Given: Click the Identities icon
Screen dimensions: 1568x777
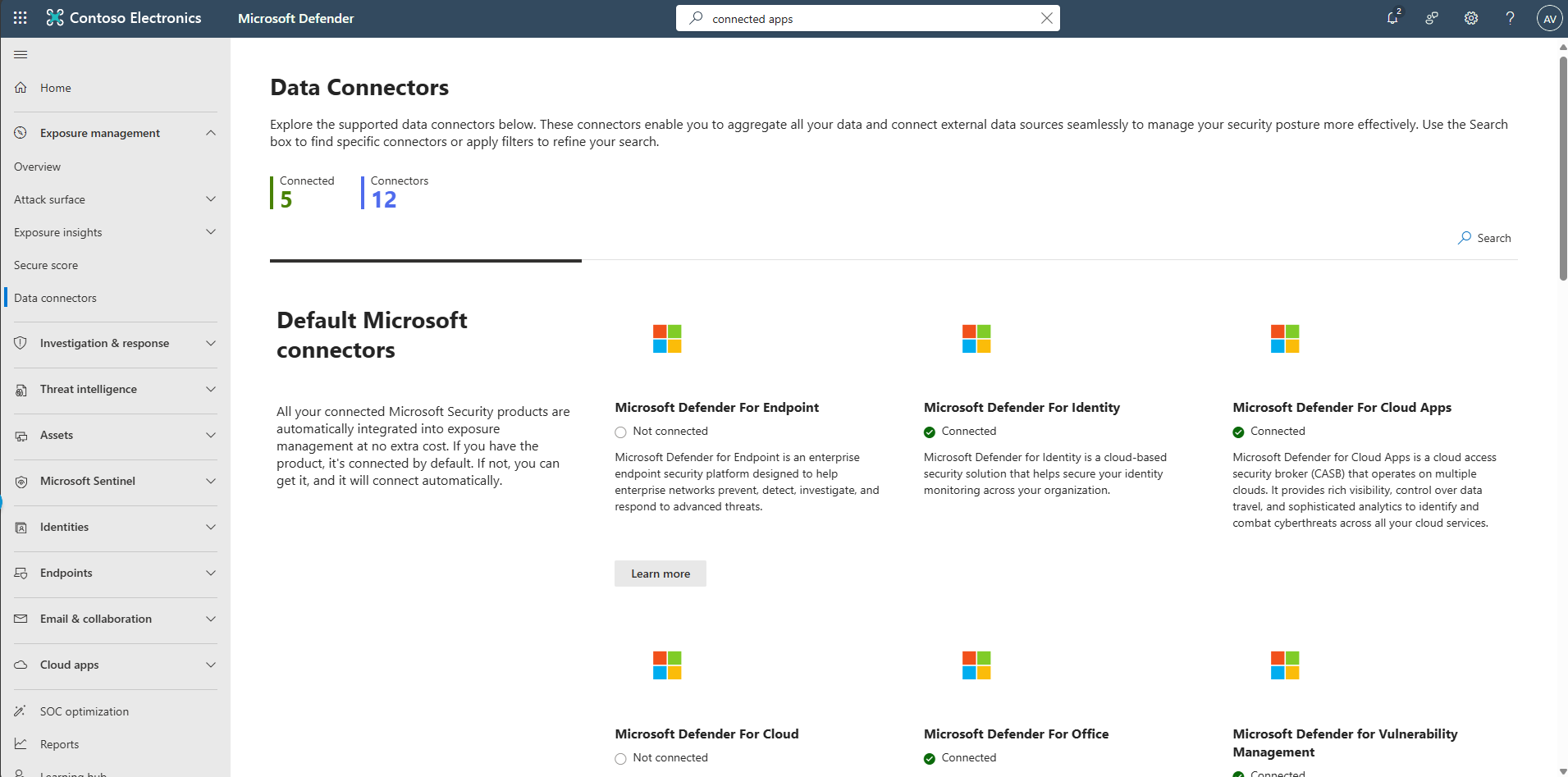Looking at the screenshot, I should [21, 528].
